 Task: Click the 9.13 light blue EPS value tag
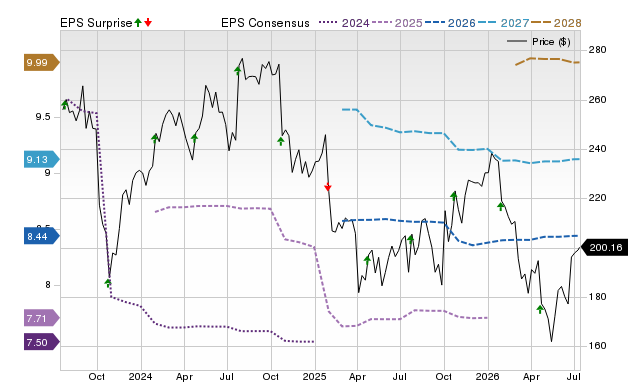(x=42, y=159)
